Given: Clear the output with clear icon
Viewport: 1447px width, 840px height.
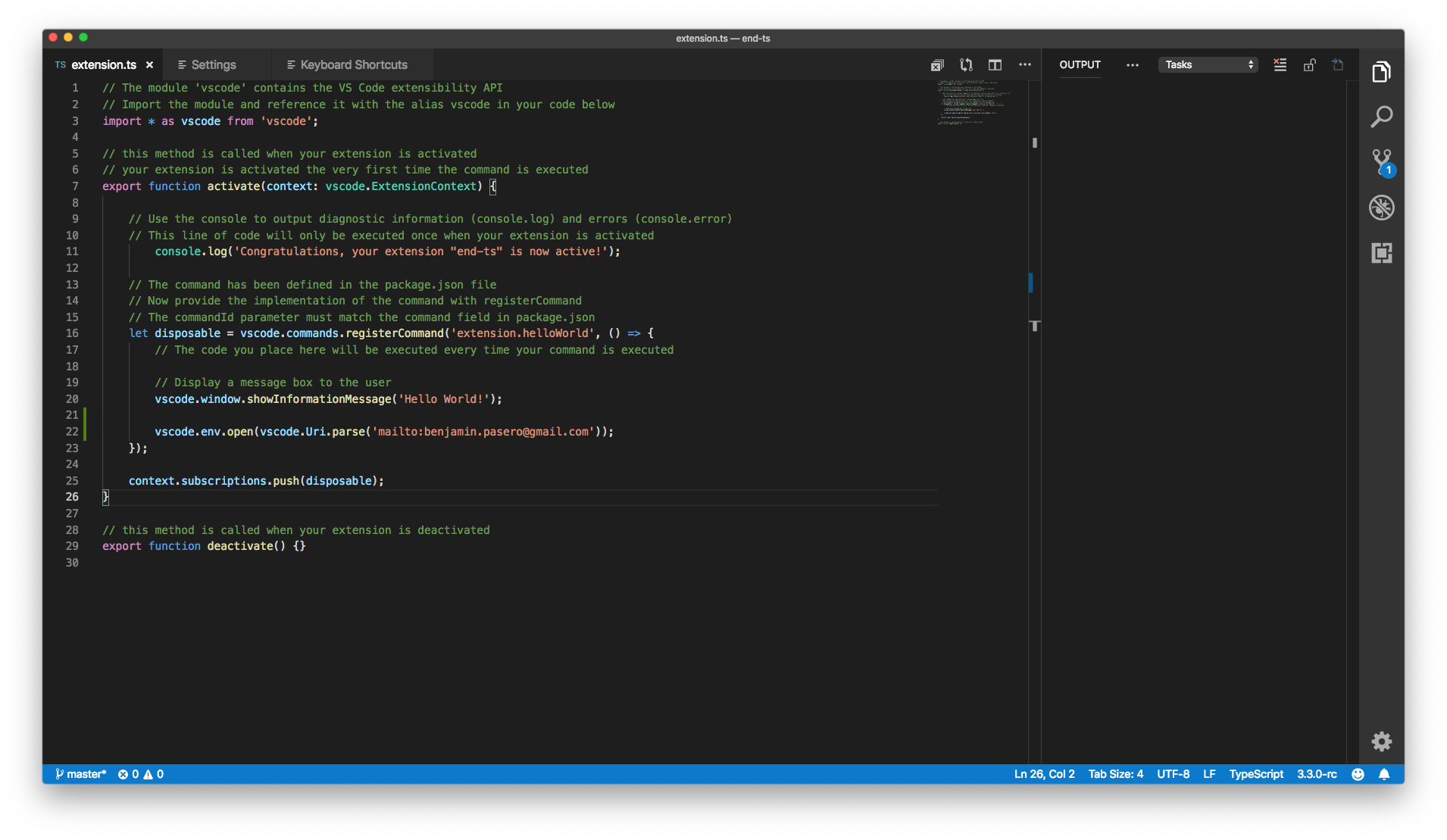Looking at the screenshot, I should click(x=1280, y=65).
